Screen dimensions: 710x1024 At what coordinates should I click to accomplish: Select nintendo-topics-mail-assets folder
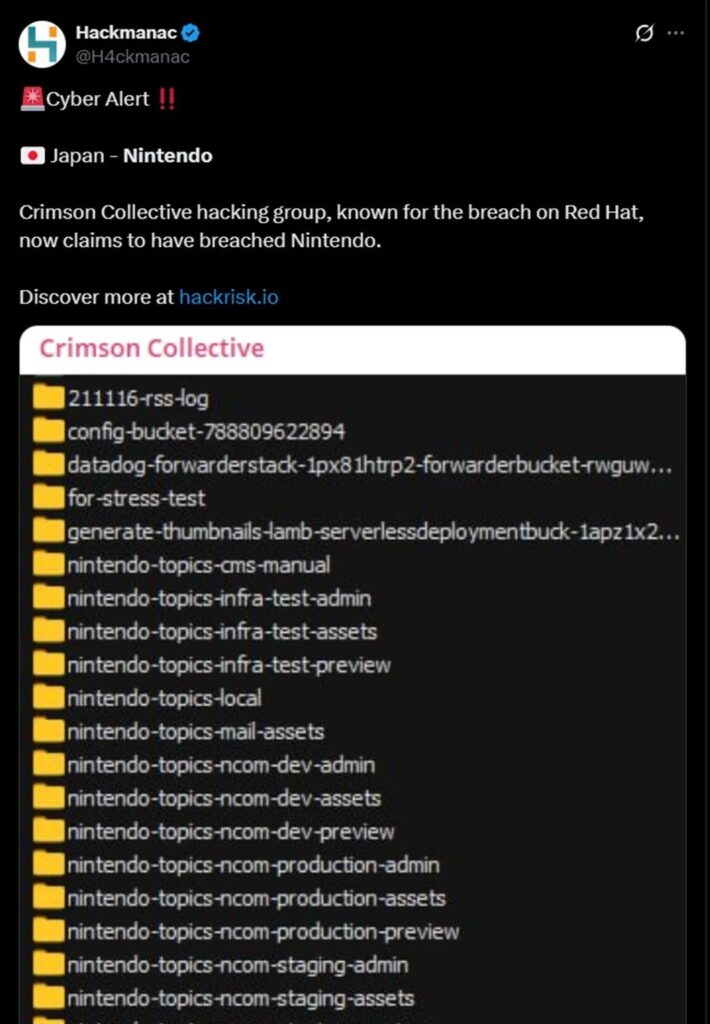195,732
